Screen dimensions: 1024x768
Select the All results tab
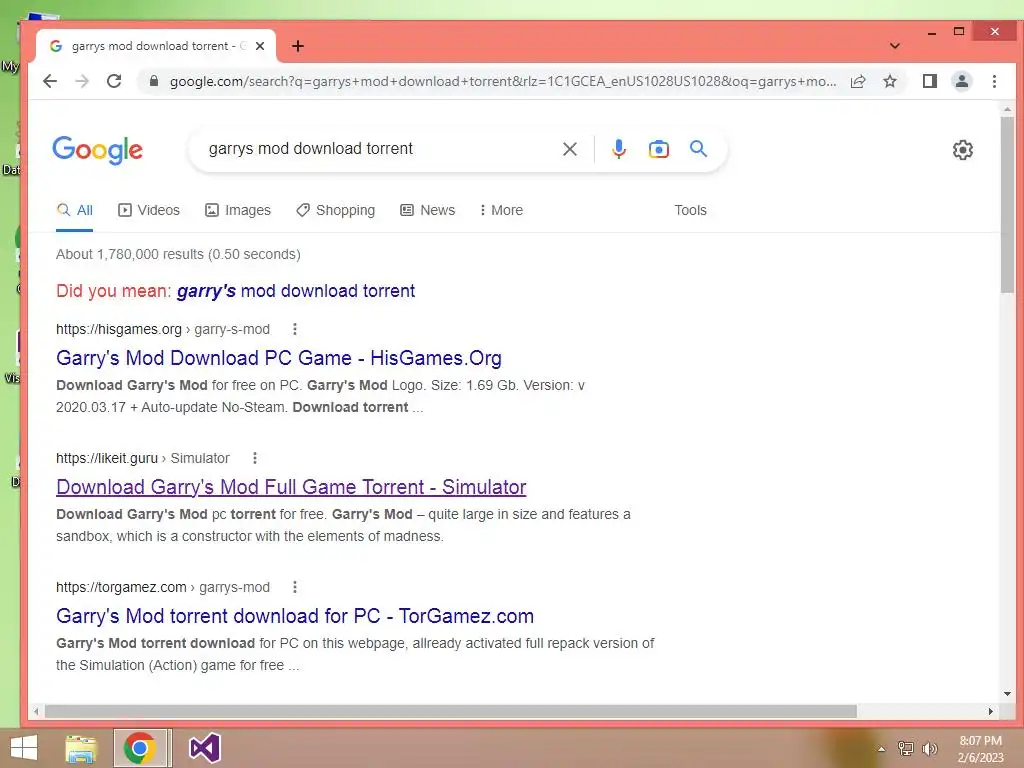tap(74, 210)
